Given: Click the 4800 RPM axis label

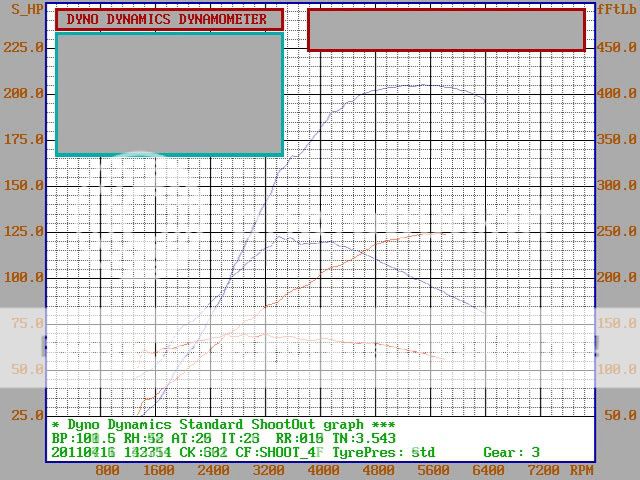Looking at the screenshot, I should (x=378, y=470).
